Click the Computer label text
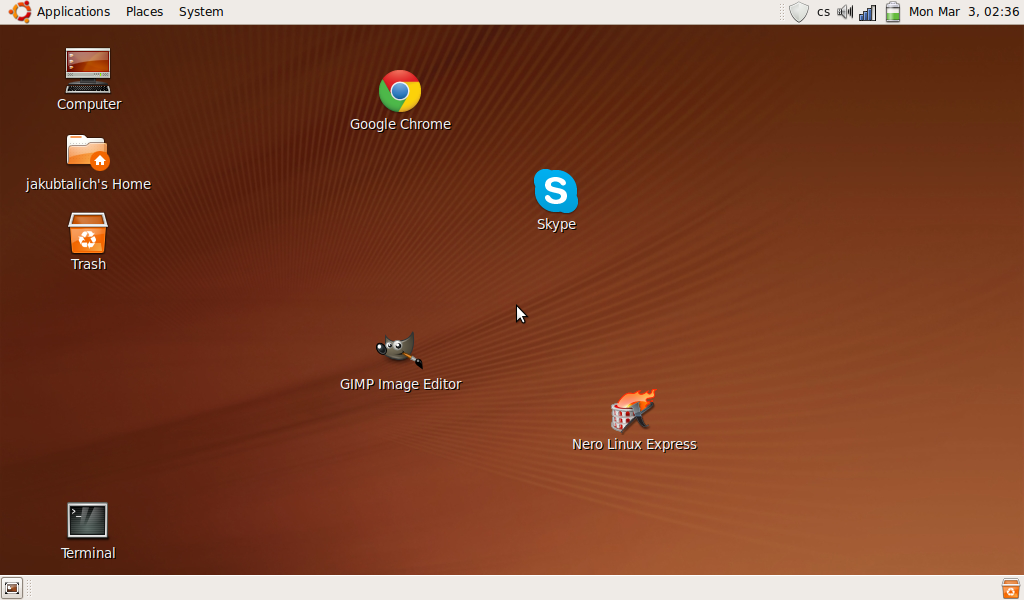The image size is (1024, 600). pyautogui.click(x=89, y=104)
